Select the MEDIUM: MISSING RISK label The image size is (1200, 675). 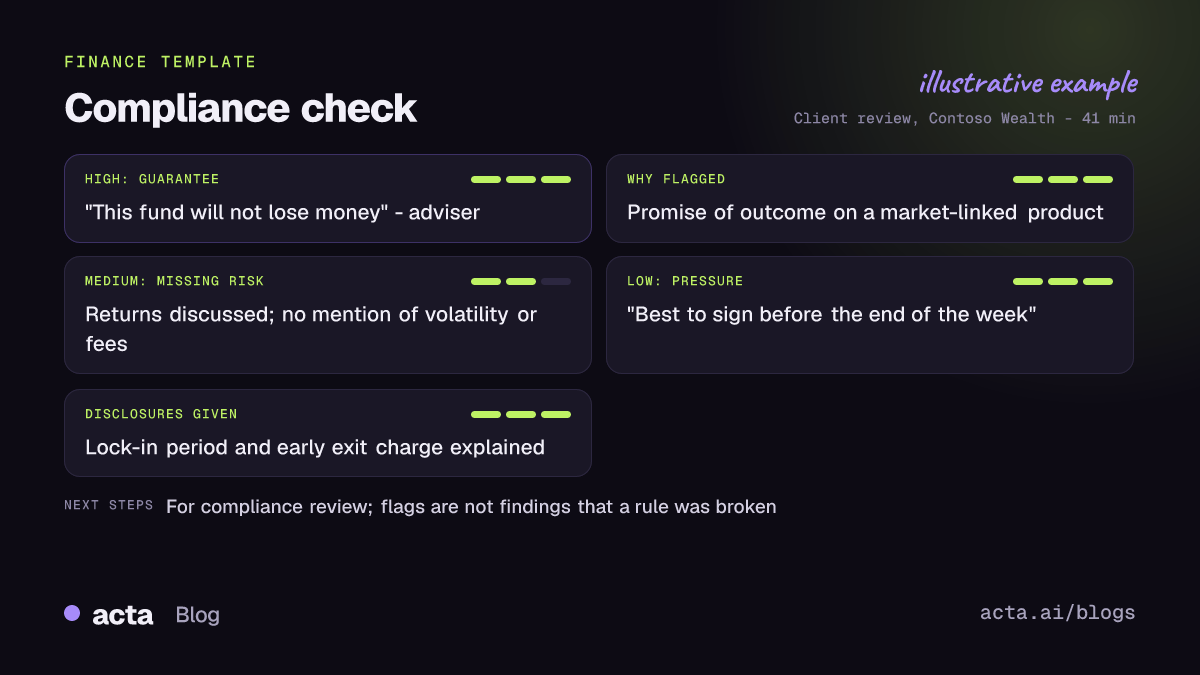[175, 281]
